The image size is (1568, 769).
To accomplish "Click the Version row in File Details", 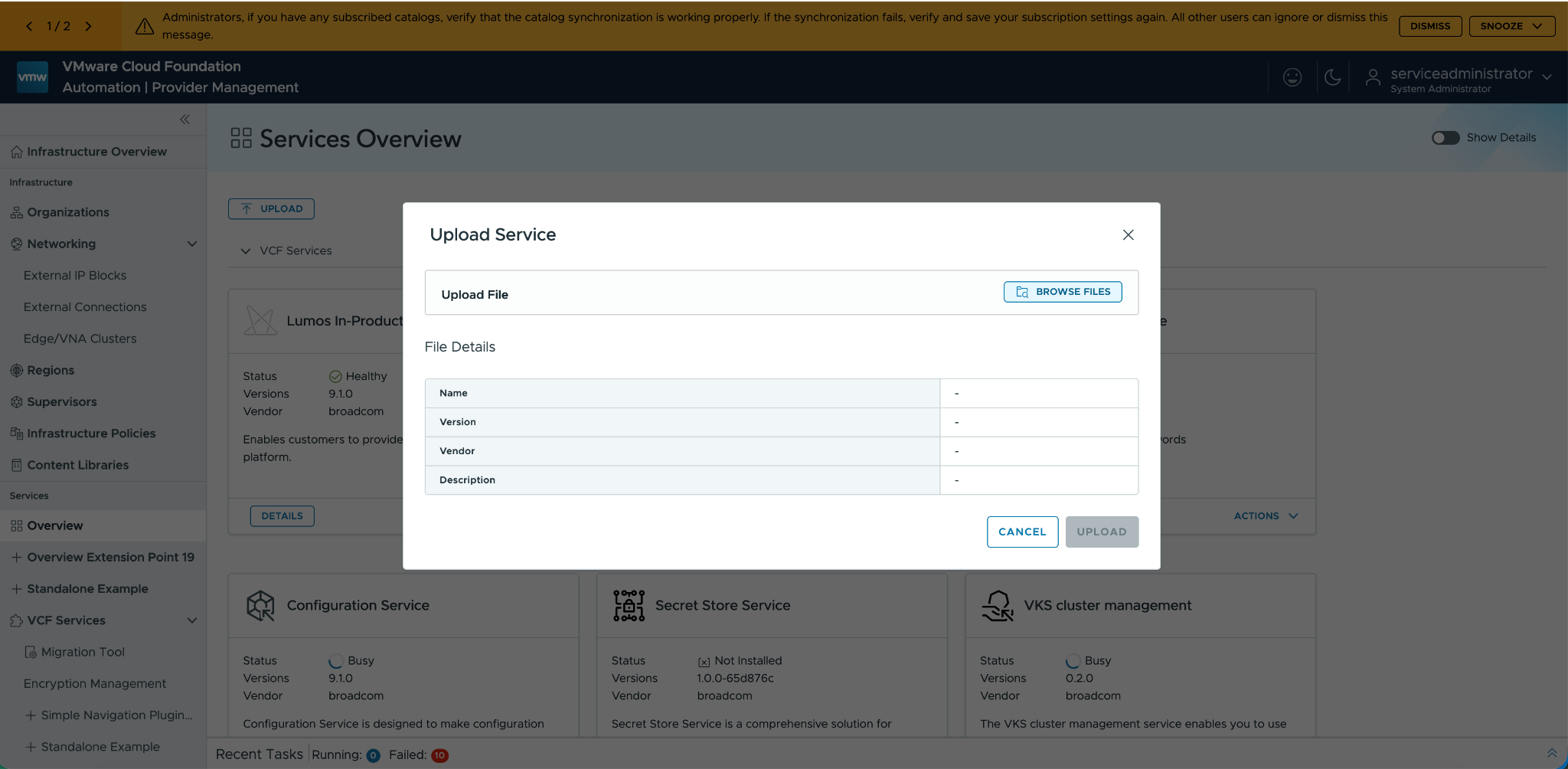I will pyautogui.click(x=782, y=422).
